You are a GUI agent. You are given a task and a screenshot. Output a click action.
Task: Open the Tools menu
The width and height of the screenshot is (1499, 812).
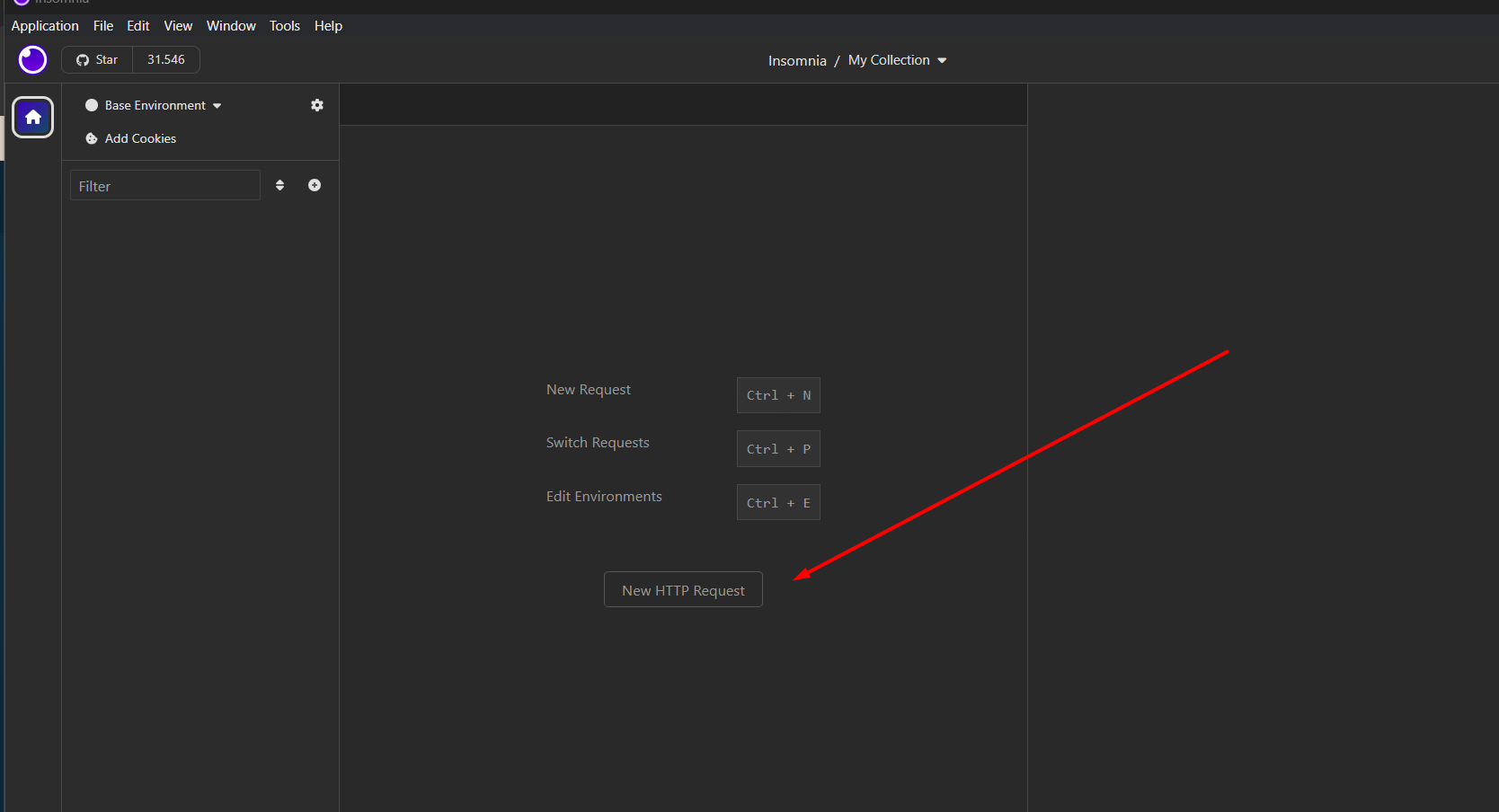pos(285,26)
